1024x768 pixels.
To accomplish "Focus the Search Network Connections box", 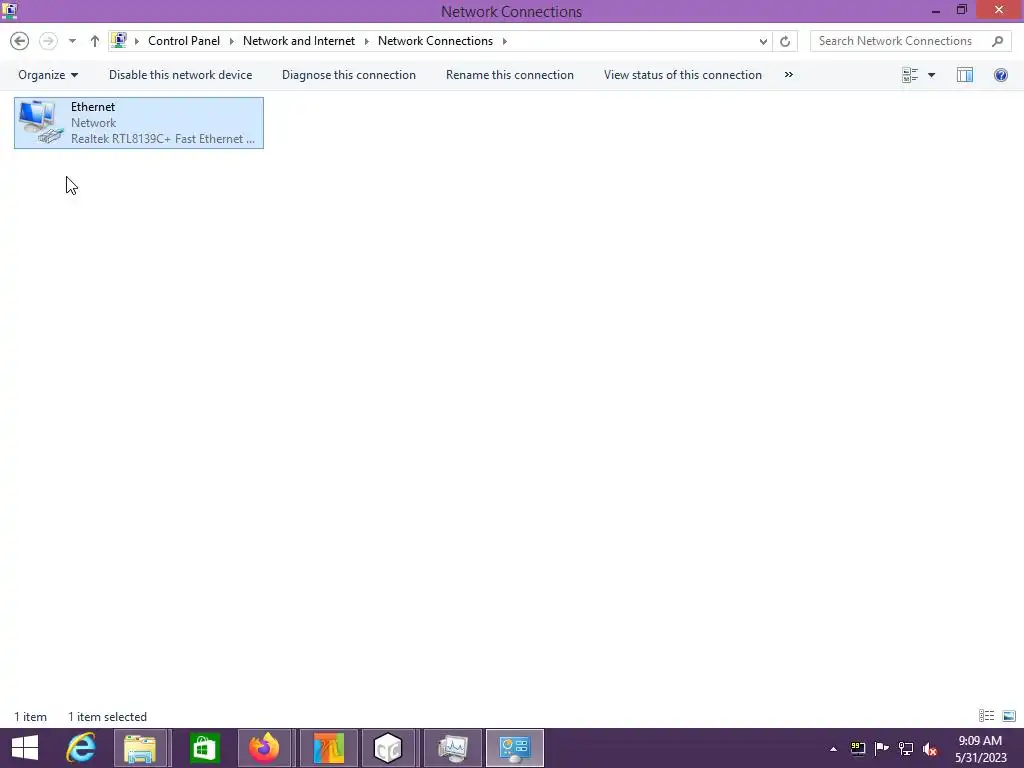I will (x=910, y=40).
